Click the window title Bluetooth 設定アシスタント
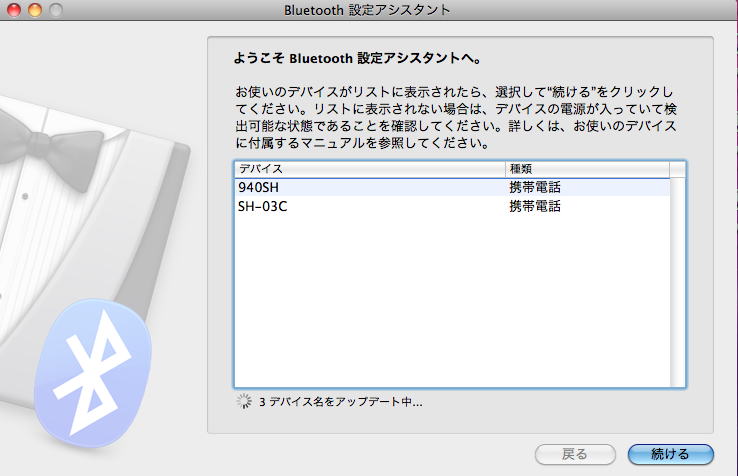Viewport: 738px width, 476px height. 367,10
